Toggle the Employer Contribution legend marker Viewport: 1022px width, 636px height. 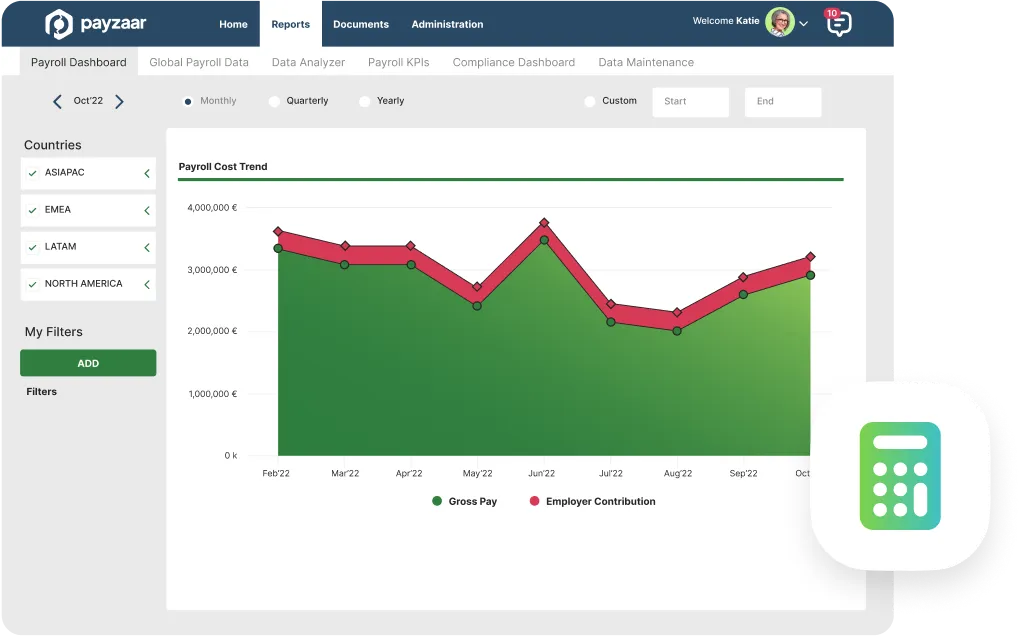[x=536, y=501]
